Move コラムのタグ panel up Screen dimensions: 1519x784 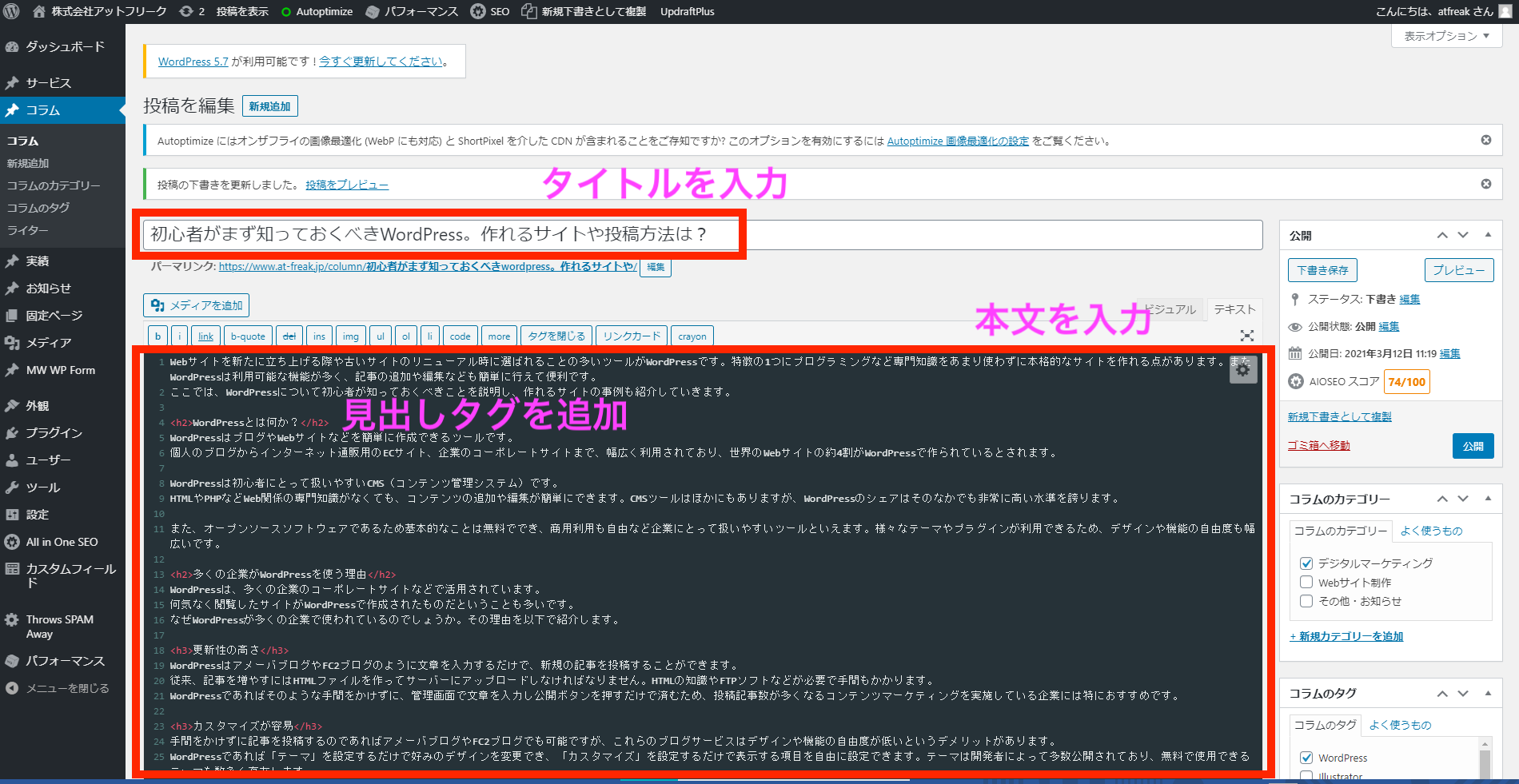1442,694
